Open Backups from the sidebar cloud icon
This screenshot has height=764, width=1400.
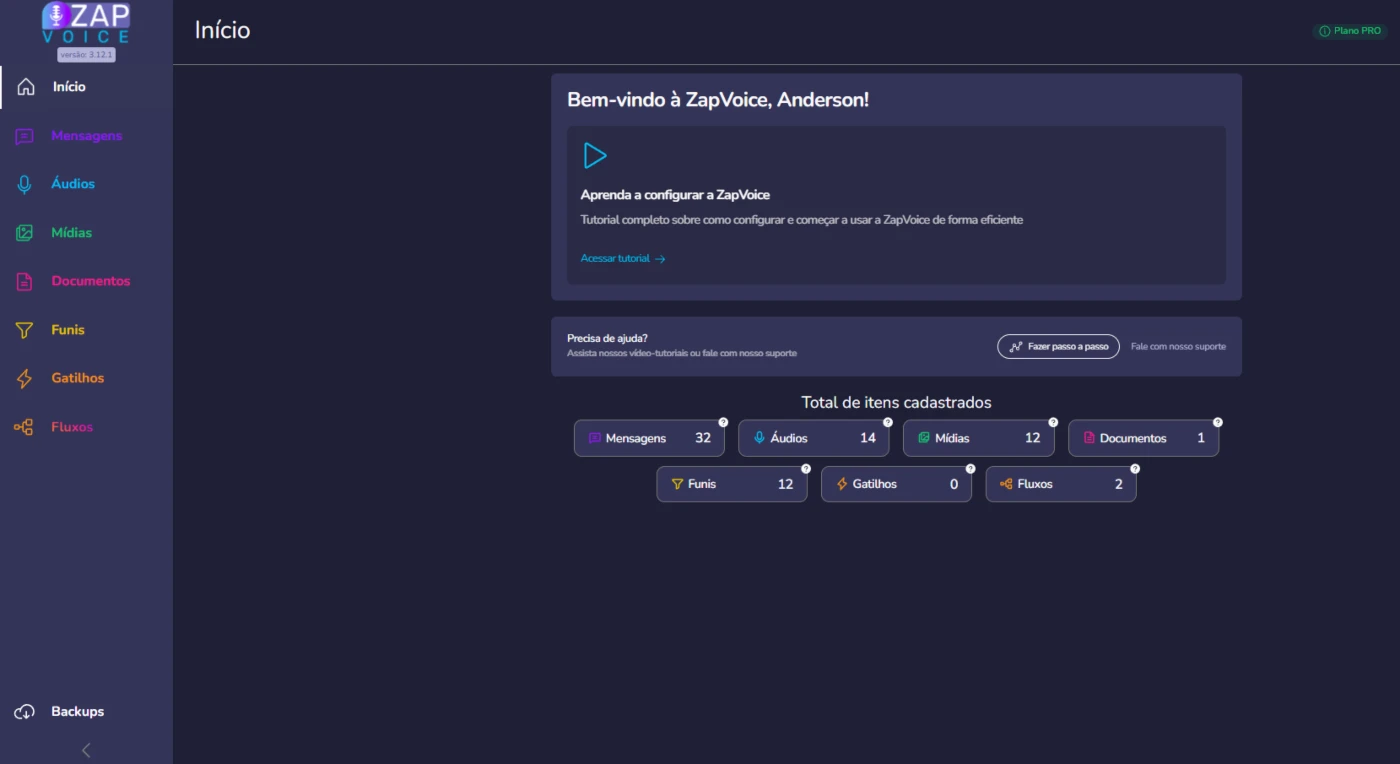pyautogui.click(x=25, y=712)
